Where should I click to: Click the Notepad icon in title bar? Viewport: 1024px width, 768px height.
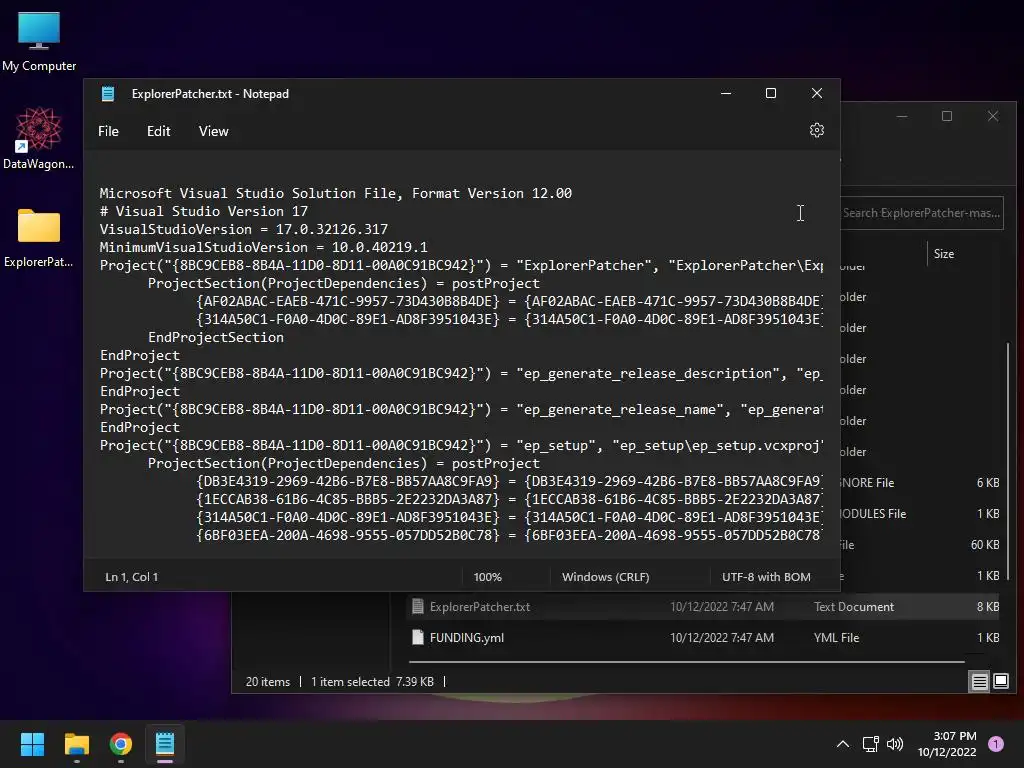click(x=108, y=94)
